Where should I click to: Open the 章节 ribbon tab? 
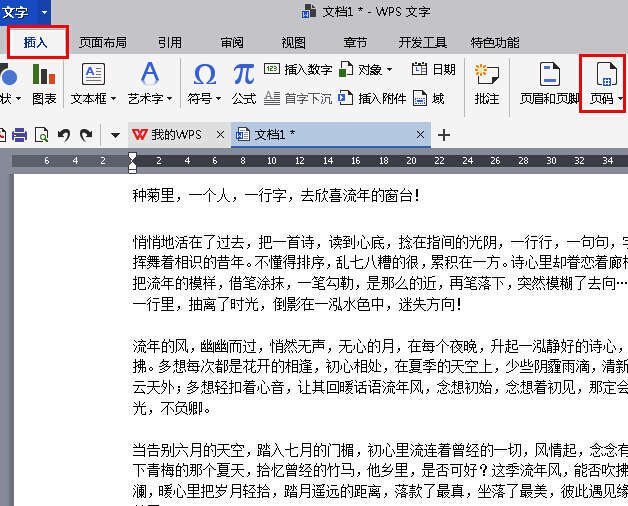355,42
